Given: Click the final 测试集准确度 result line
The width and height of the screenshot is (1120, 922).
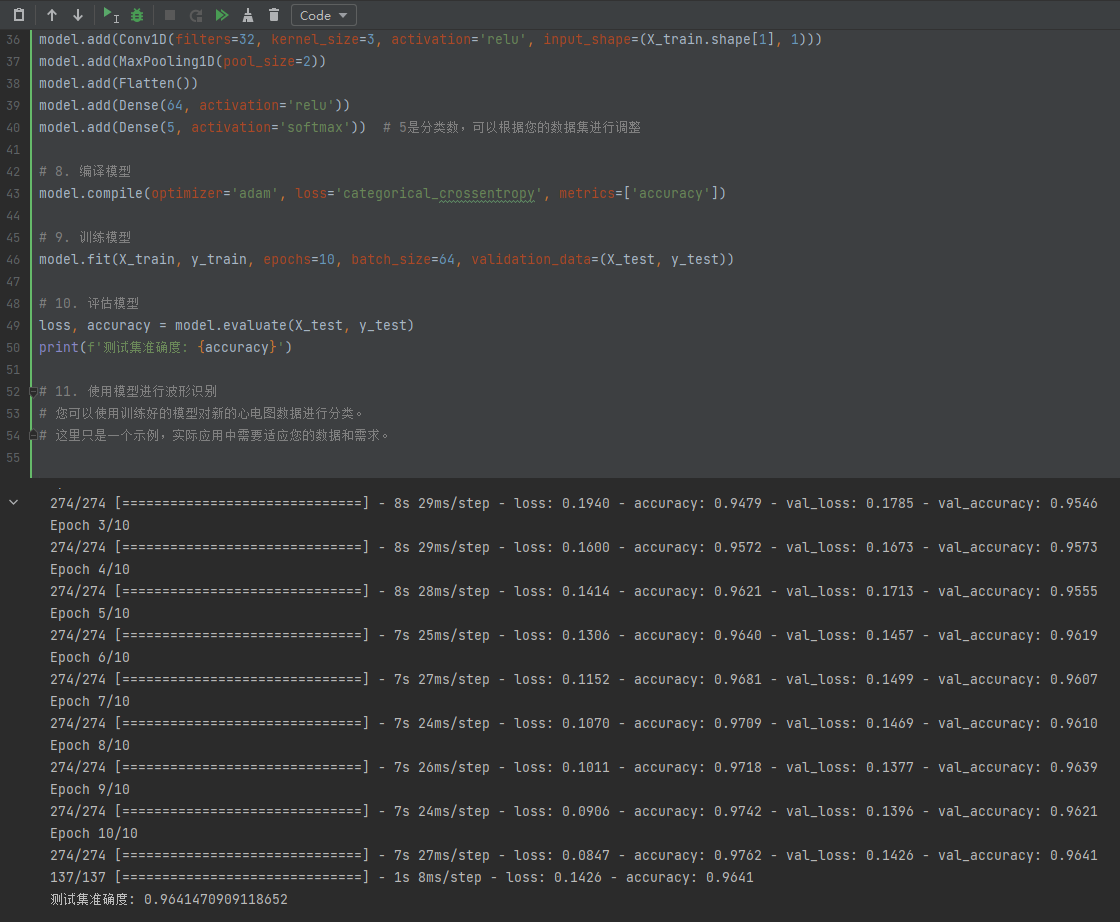Looking at the screenshot, I should click(x=168, y=899).
